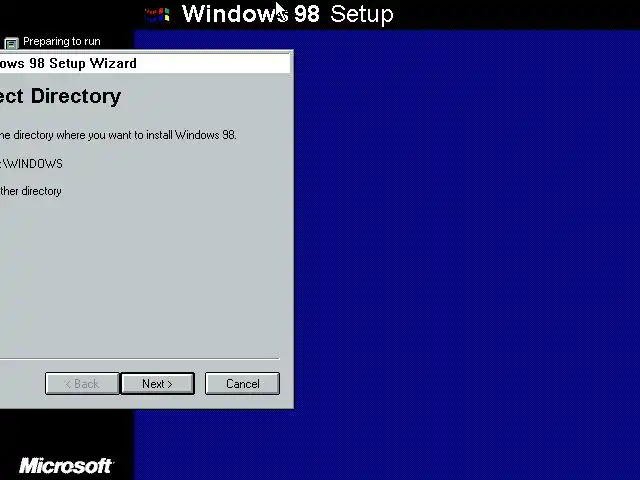Click the 'Windows 98 Setup' header title
This screenshot has height=480, width=640.
point(287,14)
